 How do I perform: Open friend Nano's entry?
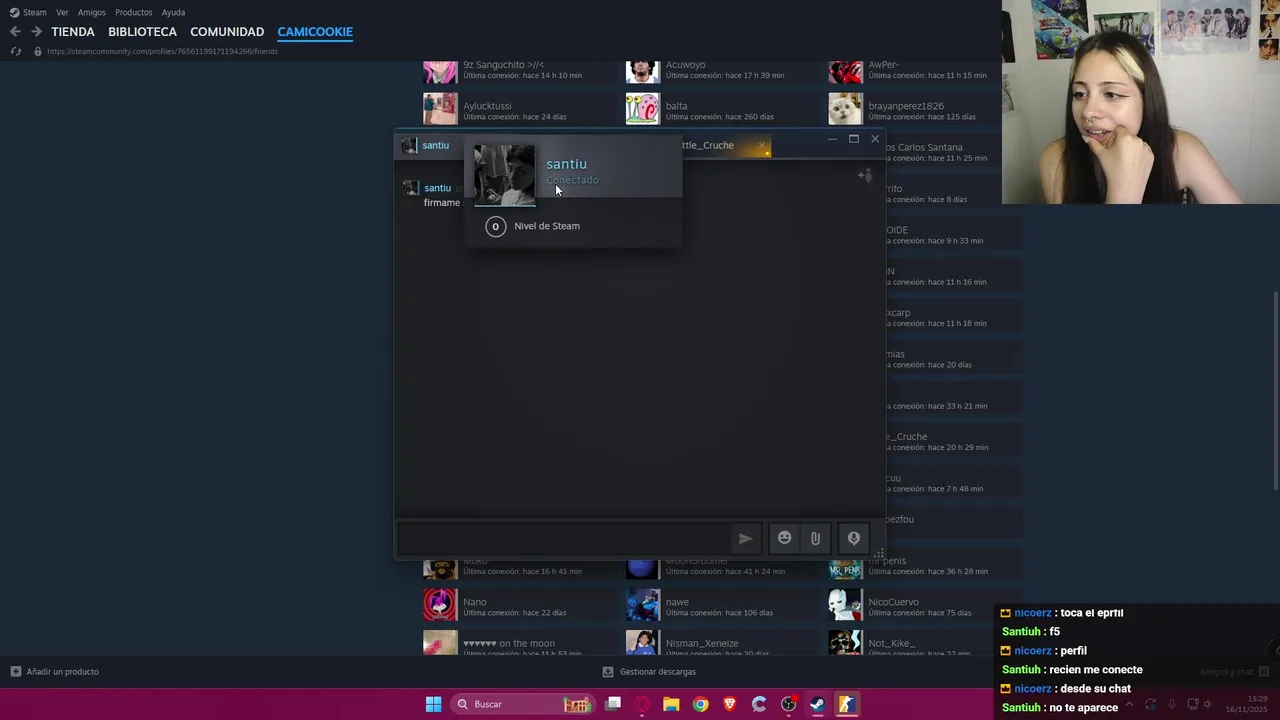[x=520, y=606]
